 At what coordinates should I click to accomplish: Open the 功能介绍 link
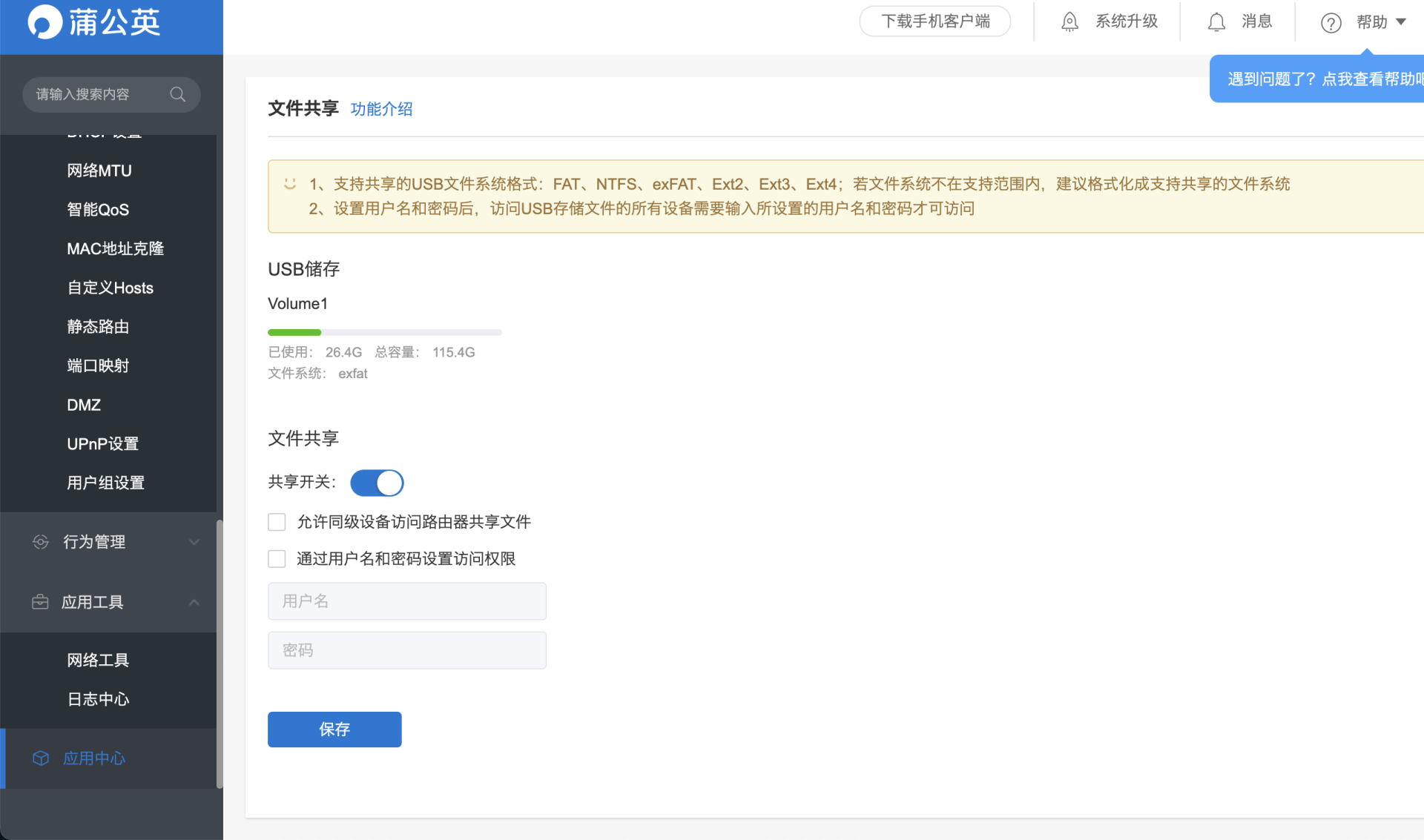click(x=381, y=109)
